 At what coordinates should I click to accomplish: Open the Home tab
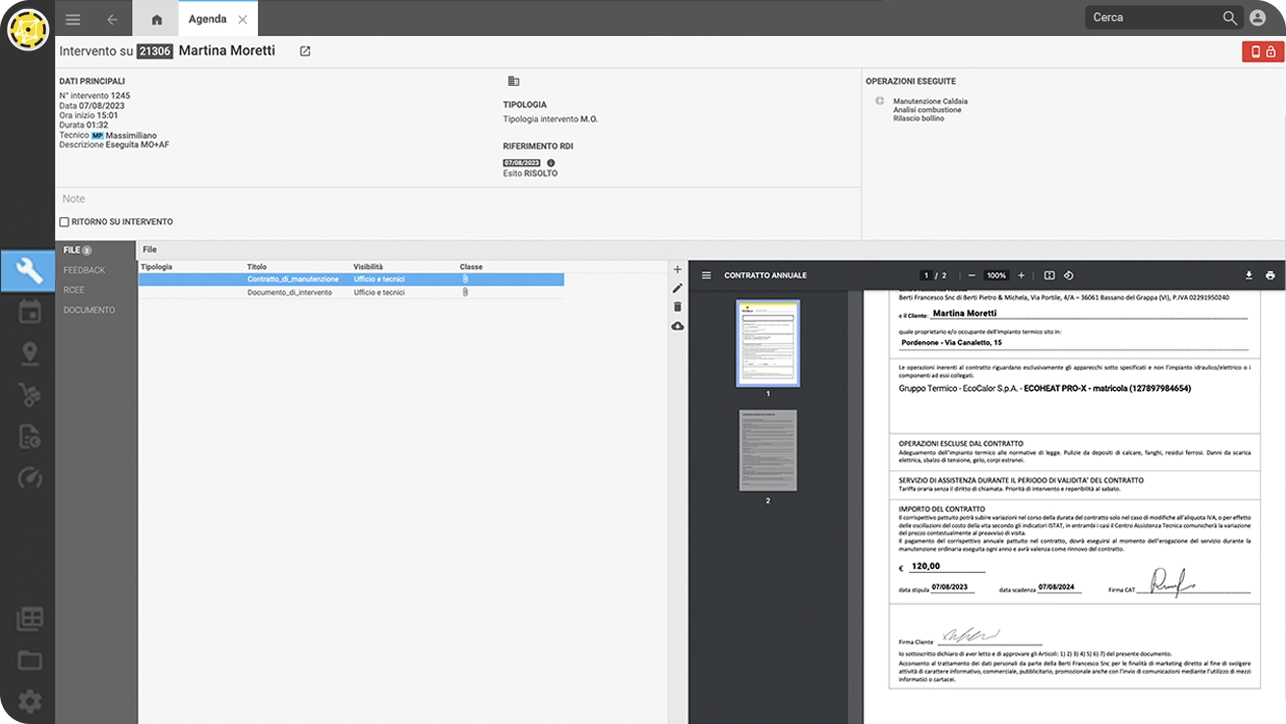156,19
